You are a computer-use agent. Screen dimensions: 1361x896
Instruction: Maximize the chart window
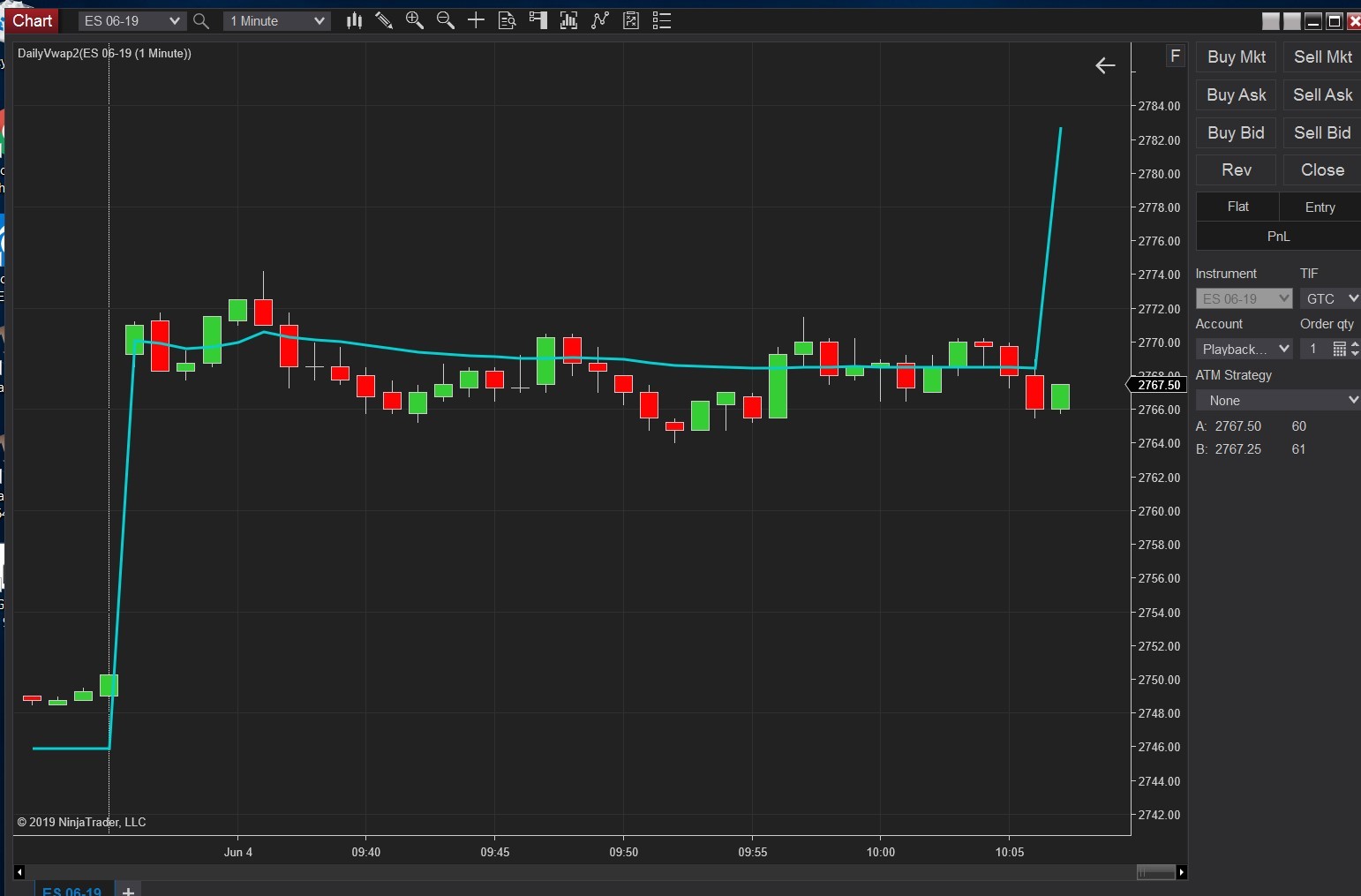pos(1335,21)
